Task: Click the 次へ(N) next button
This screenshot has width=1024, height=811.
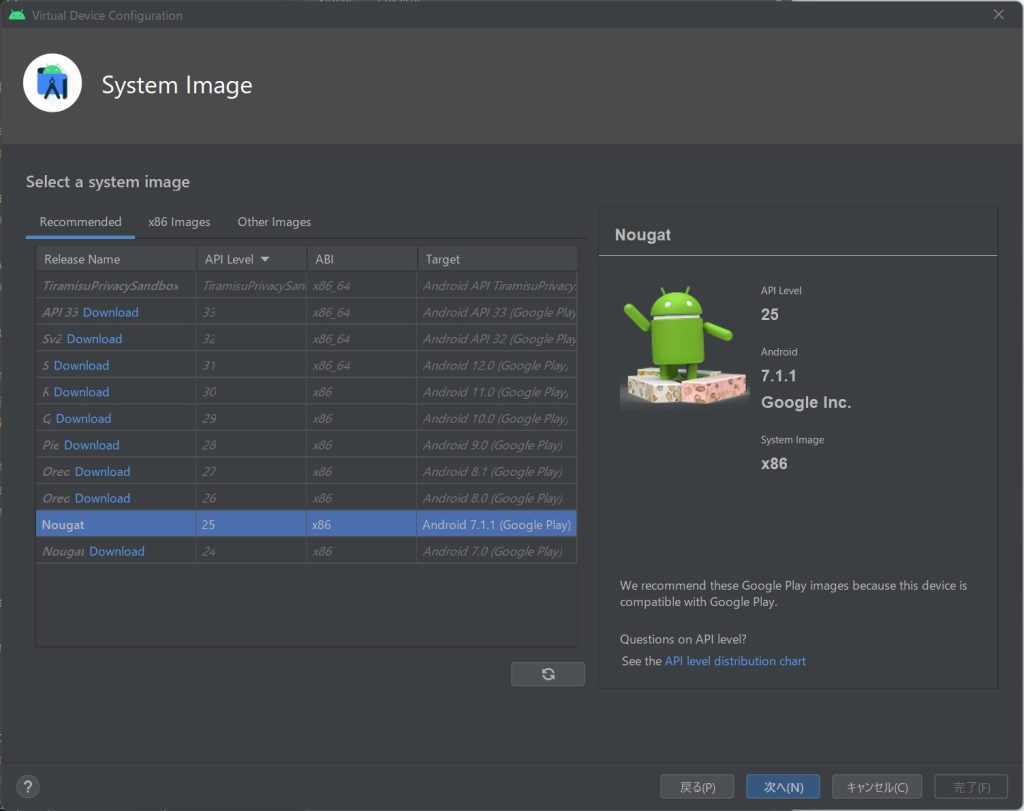Action: (x=784, y=787)
